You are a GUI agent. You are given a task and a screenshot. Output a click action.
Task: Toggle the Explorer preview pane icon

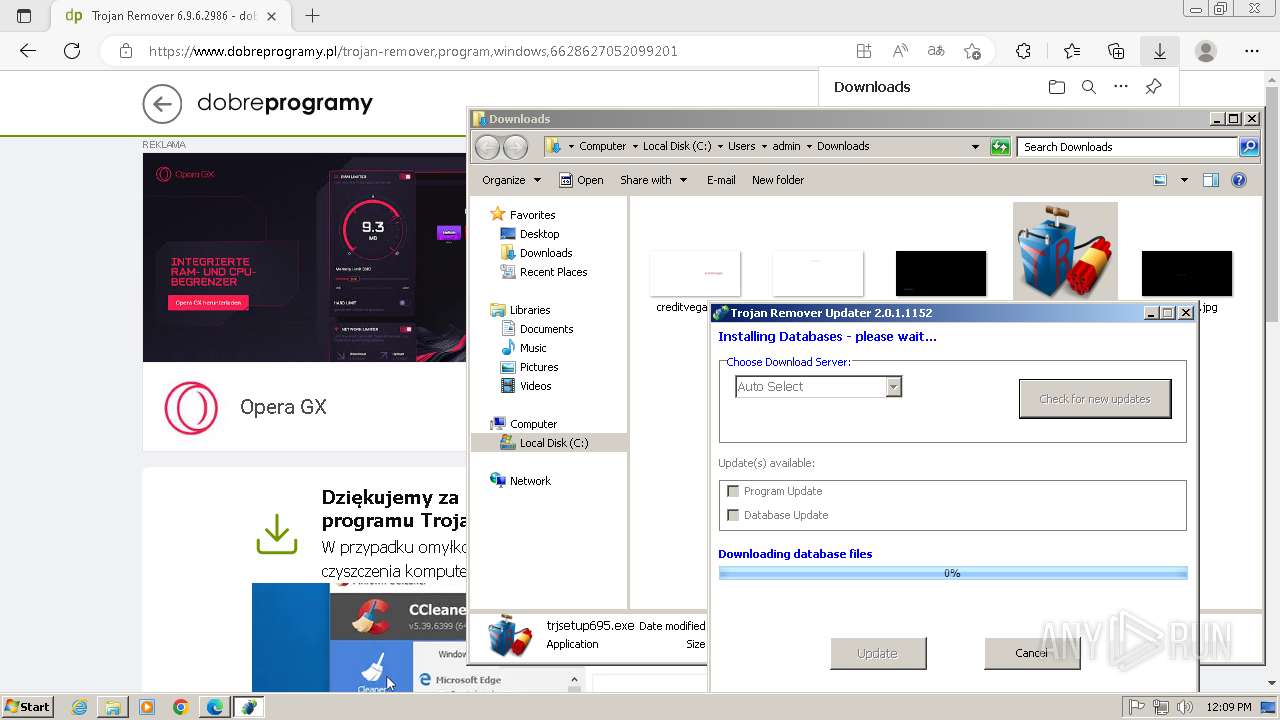(x=1211, y=180)
